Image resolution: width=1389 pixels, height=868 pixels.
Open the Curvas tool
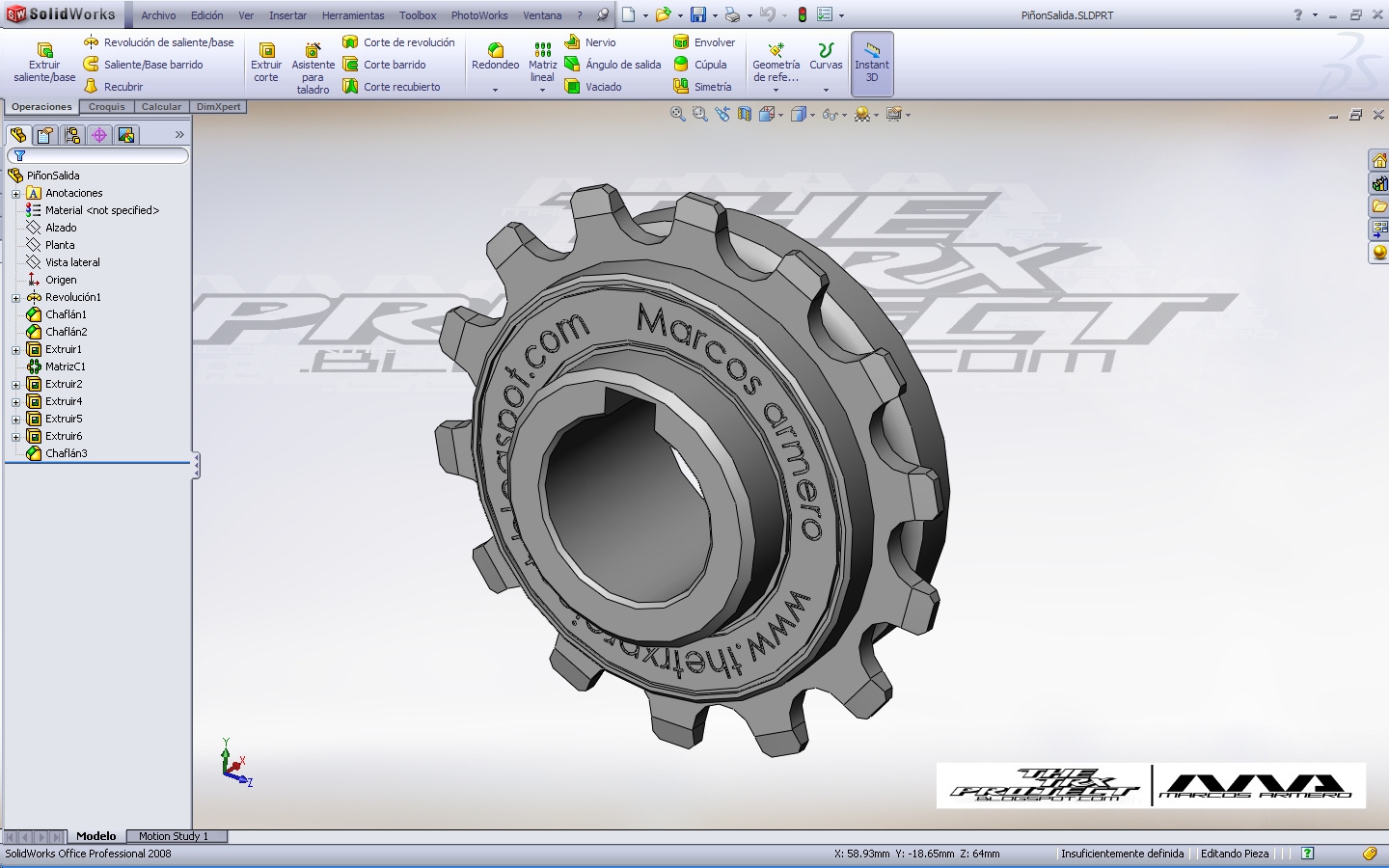[826, 57]
